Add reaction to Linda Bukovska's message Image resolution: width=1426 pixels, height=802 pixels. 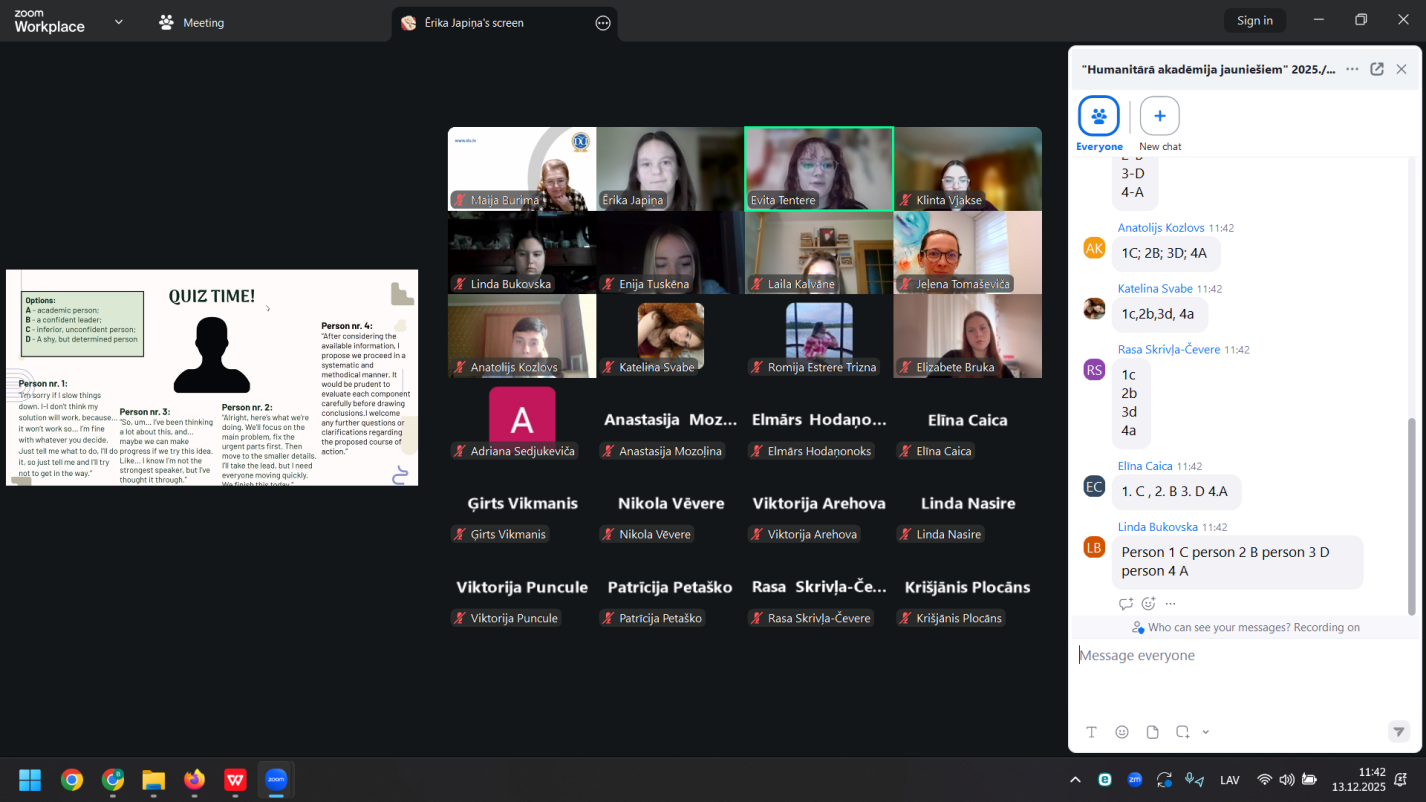(1148, 604)
